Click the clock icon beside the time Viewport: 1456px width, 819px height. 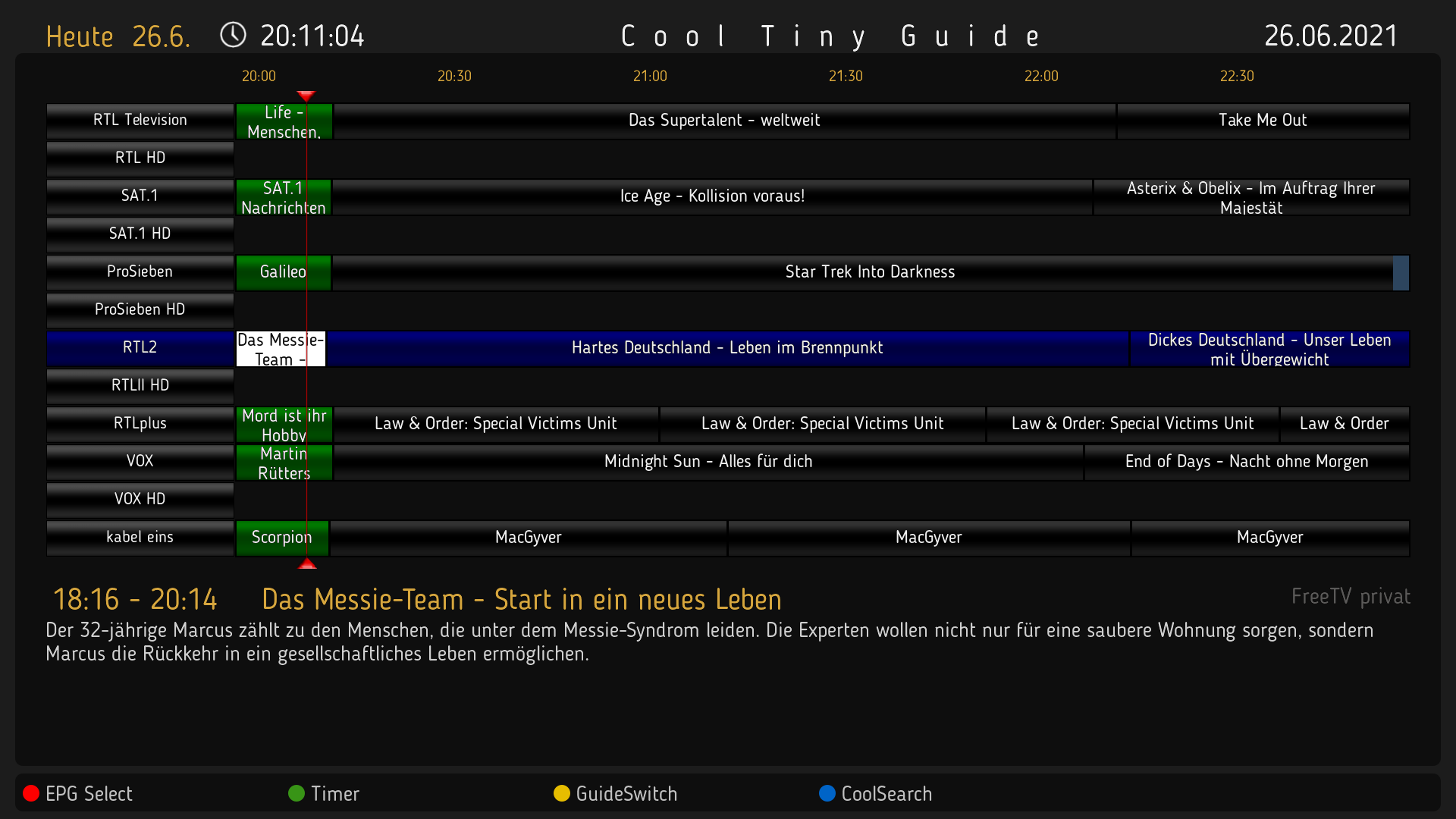coord(233,35)
